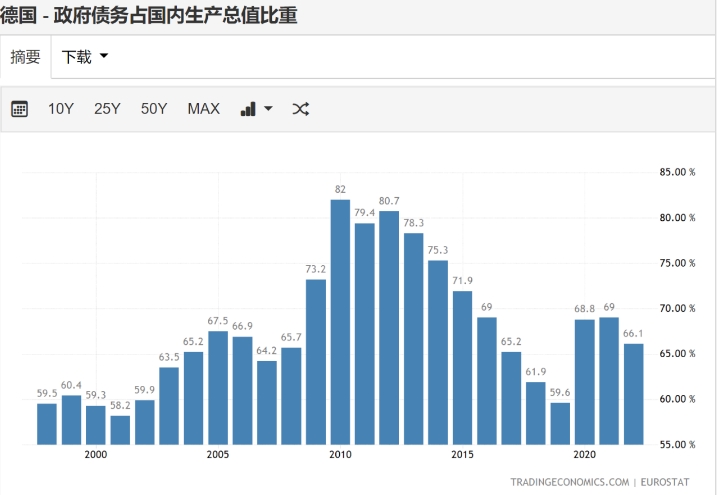Screen dimensions: 717x495
Task: Click the bar labeled 79.4
Action: click(364, 334)
